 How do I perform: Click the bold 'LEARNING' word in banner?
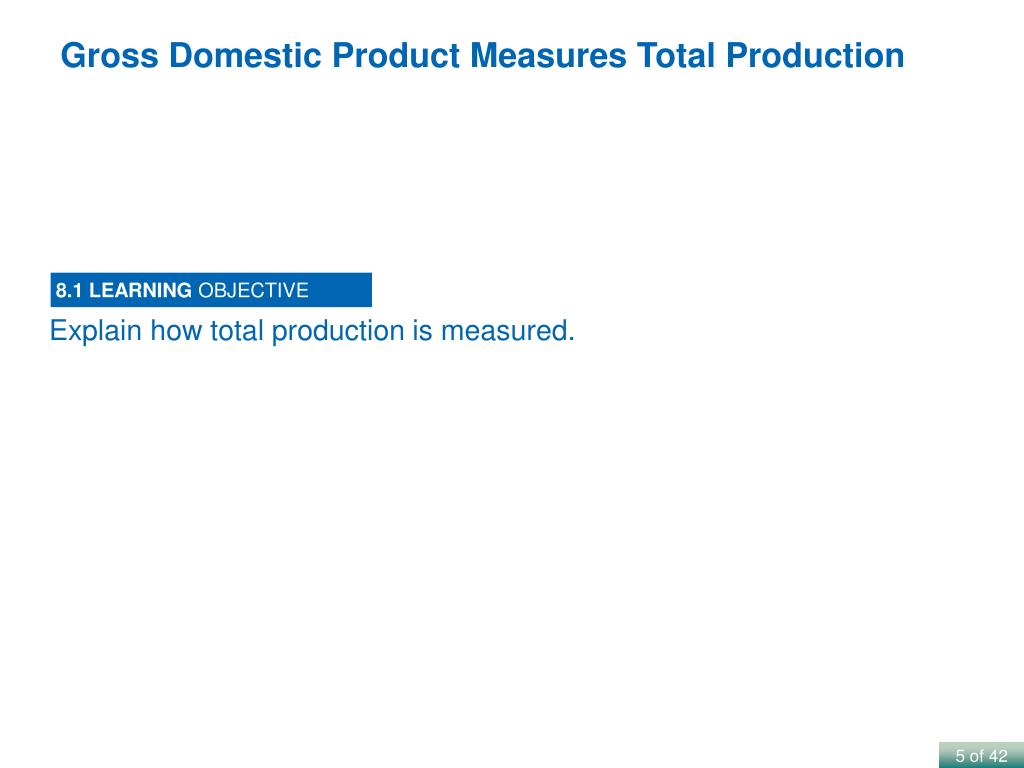coord(140,291)
